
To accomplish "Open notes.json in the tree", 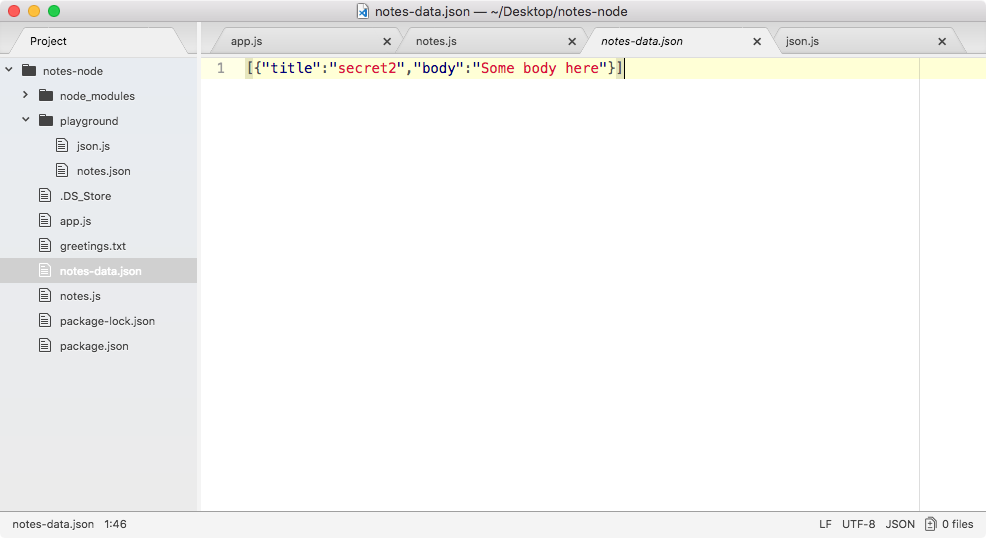I will 104,171.
